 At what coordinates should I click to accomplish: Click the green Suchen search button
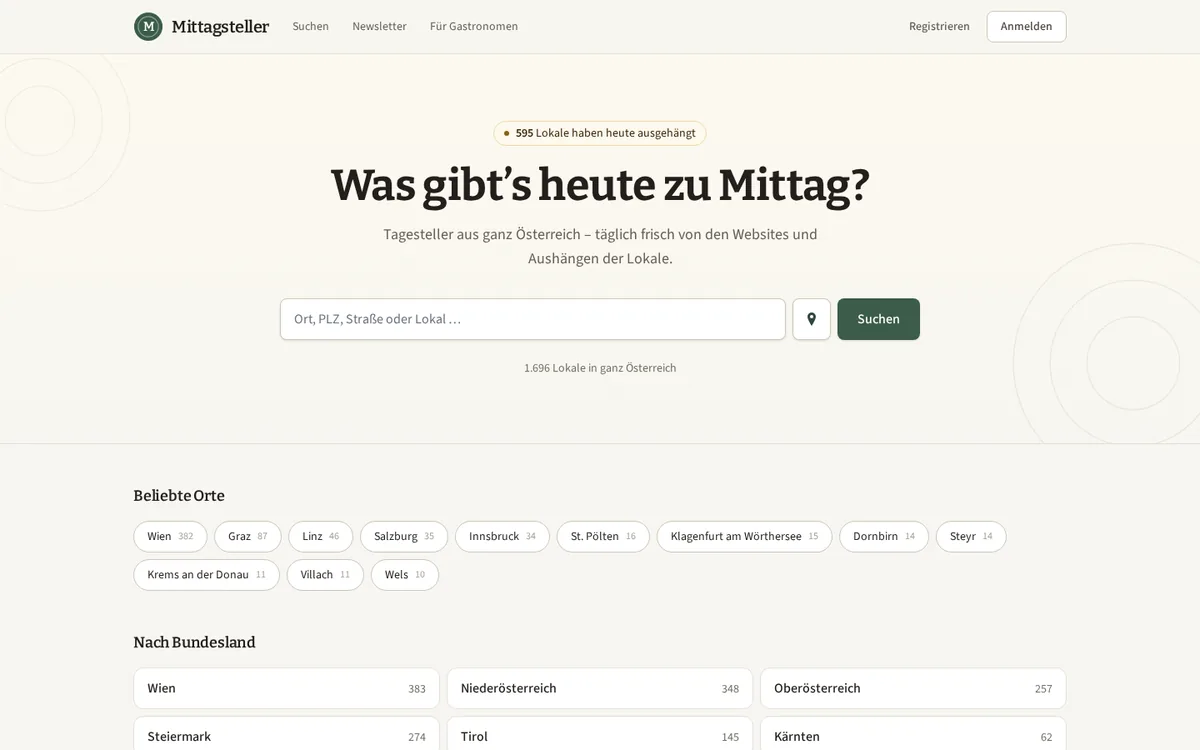click(x=878, y=319)
